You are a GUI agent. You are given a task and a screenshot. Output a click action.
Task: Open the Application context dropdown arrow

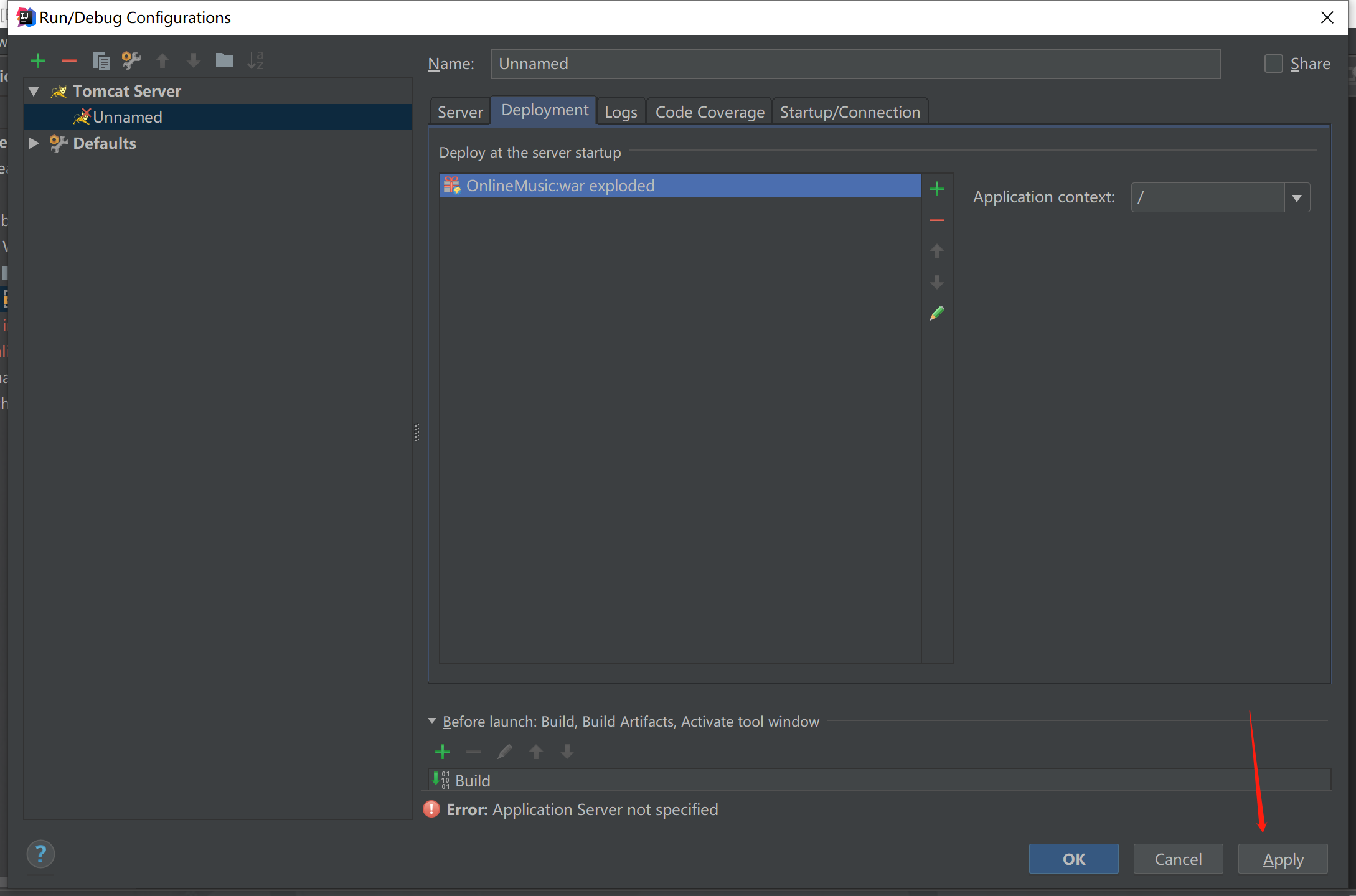[1297, 198]
